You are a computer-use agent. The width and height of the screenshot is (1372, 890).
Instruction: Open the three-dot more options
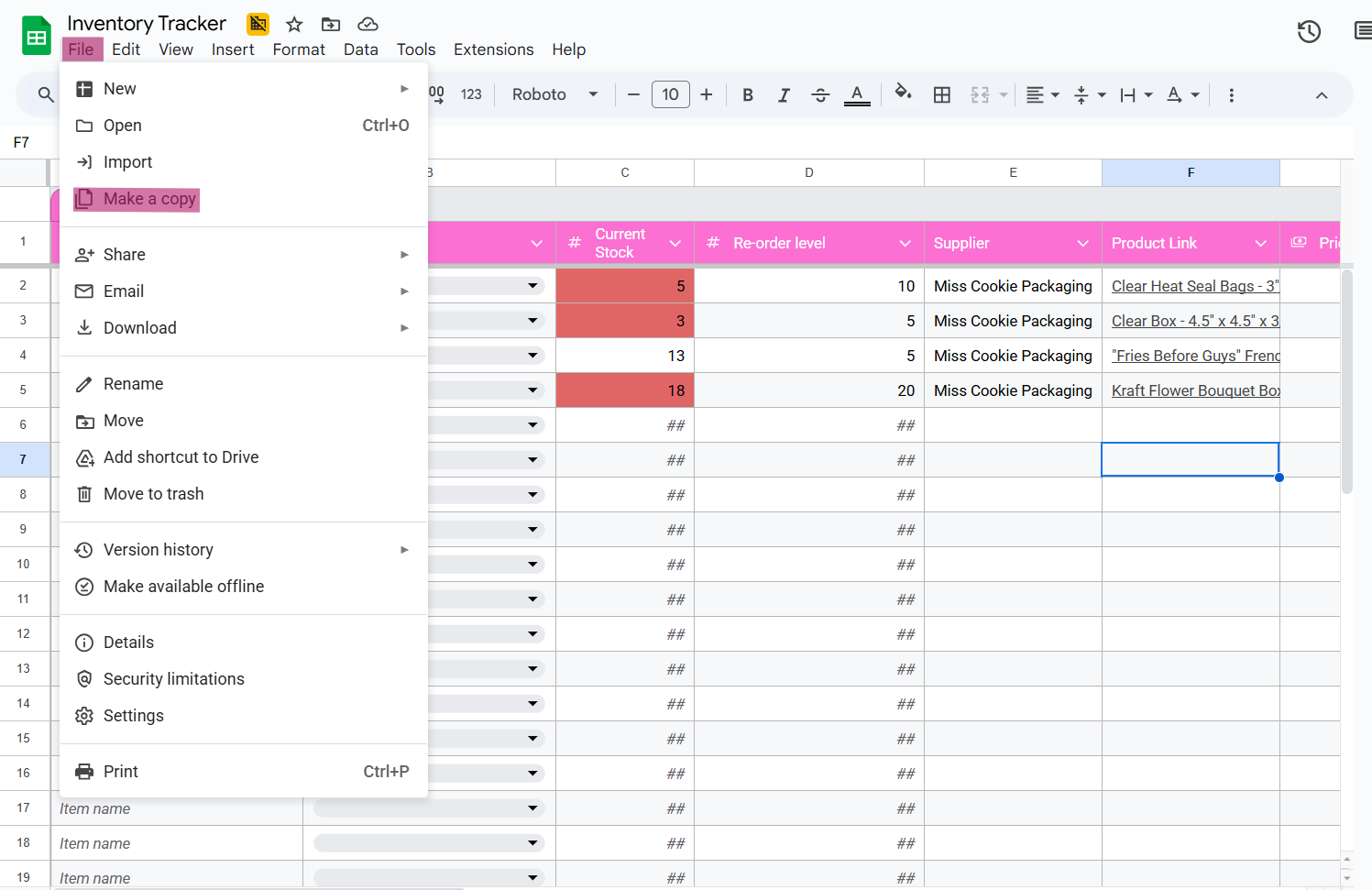(1231, 95)
